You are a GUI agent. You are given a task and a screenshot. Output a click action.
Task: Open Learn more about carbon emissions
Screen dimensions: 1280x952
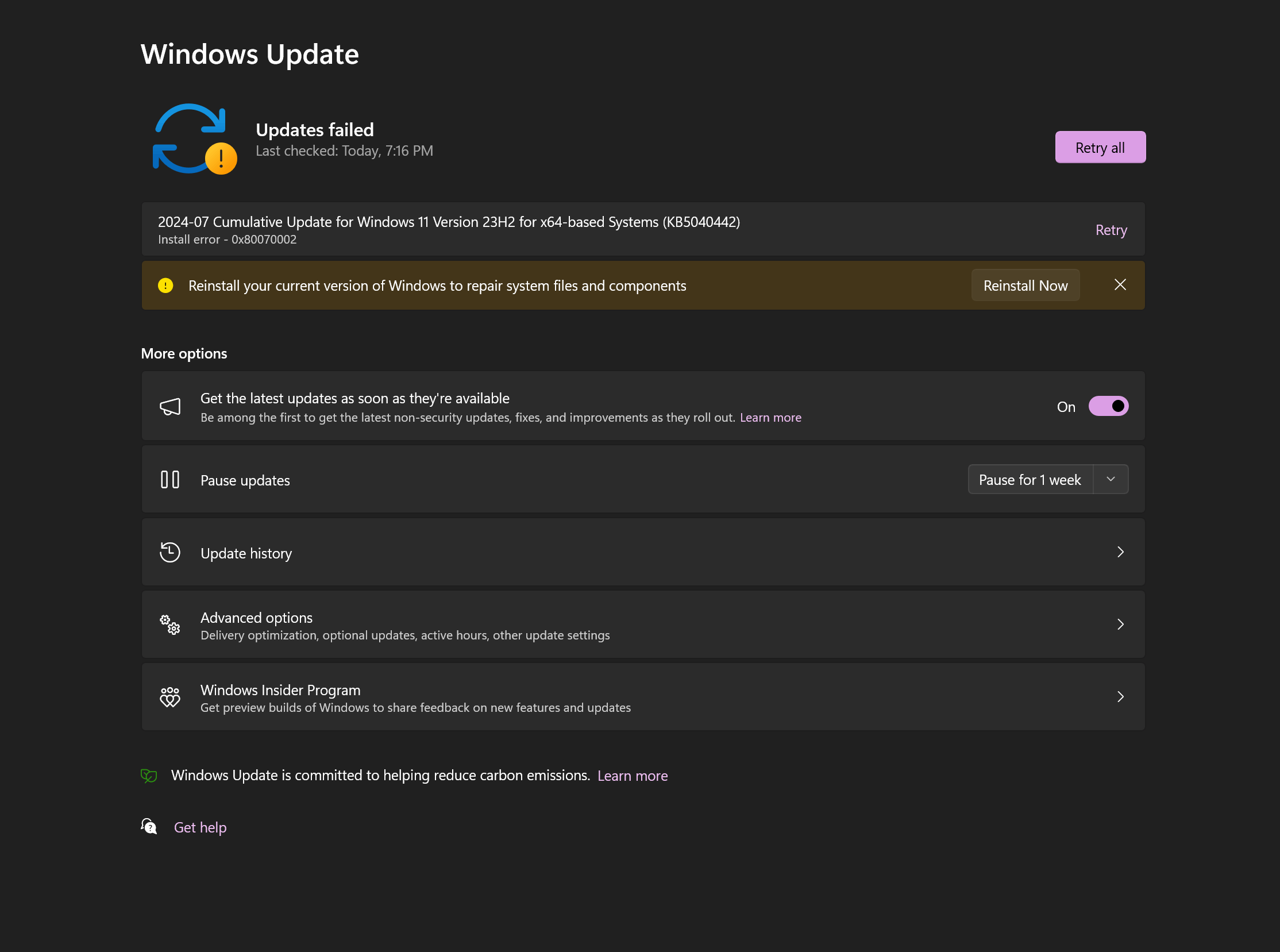632,776
